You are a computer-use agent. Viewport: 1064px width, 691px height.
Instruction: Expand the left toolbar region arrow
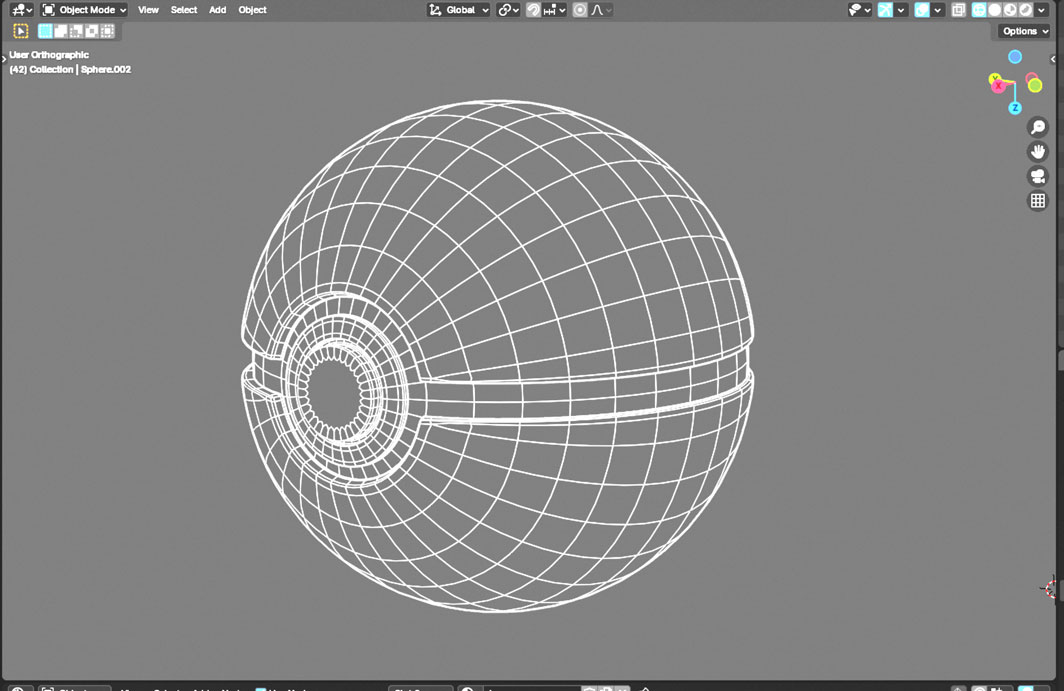3,59
